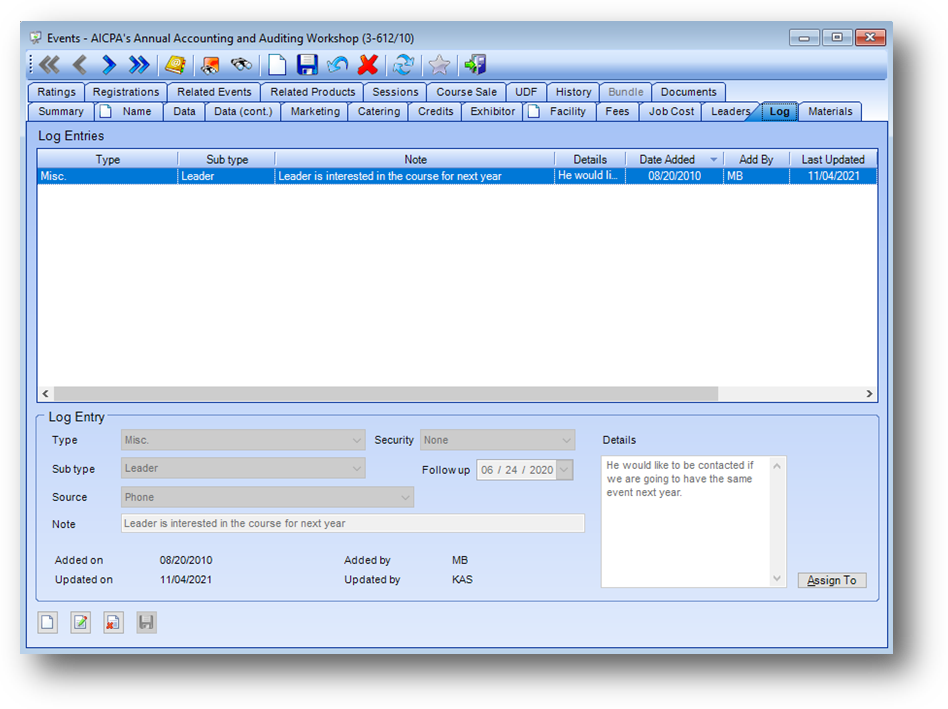The height and width of the screenshot is (709, 948).
Task: Click the binoculars find icon
Action: pos(241,64)
